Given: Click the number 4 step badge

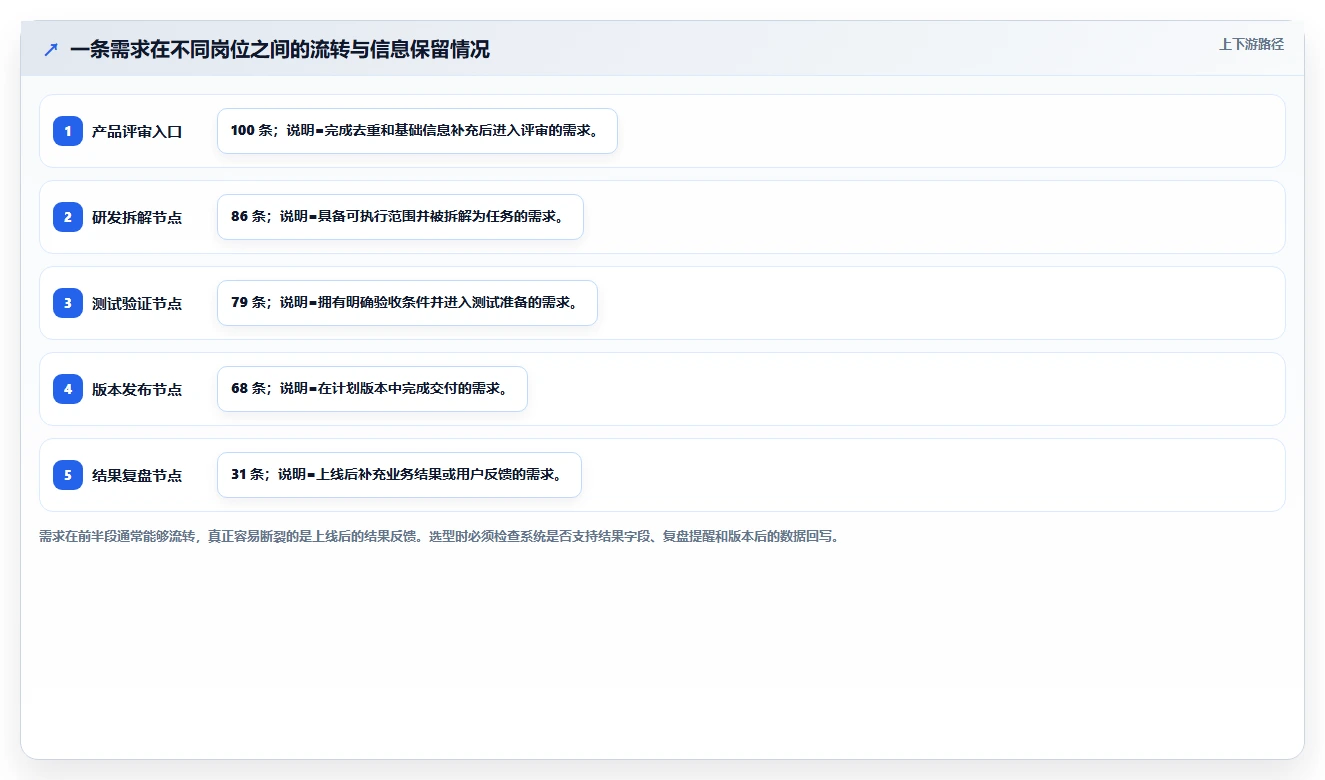Looking at the screenshot, I should (x=68, y=389).
